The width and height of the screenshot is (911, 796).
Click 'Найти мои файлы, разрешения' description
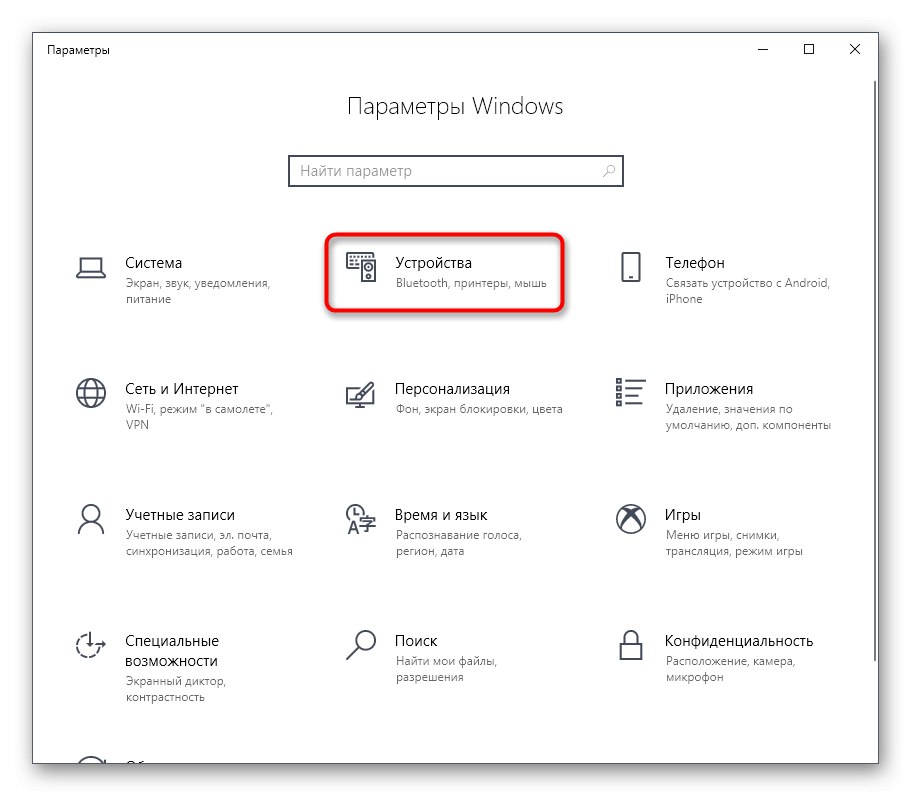pos(446,669)
